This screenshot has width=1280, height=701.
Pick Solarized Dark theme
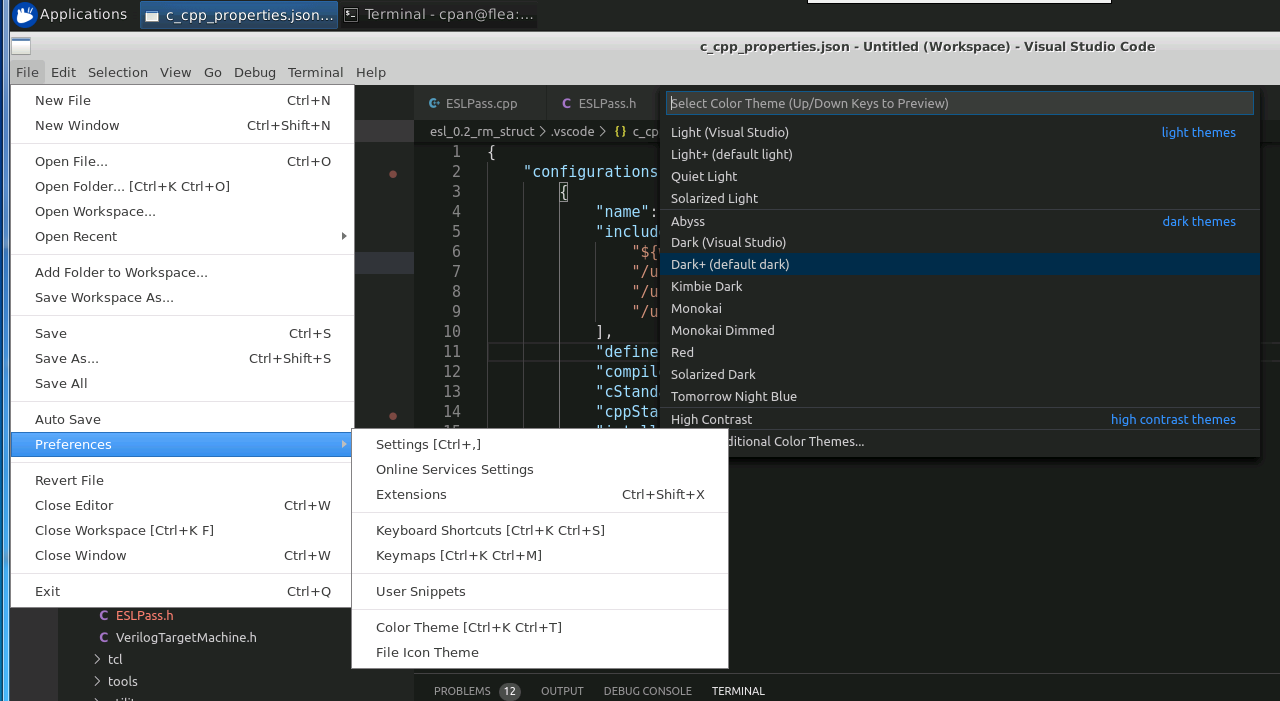click(960, 374)
